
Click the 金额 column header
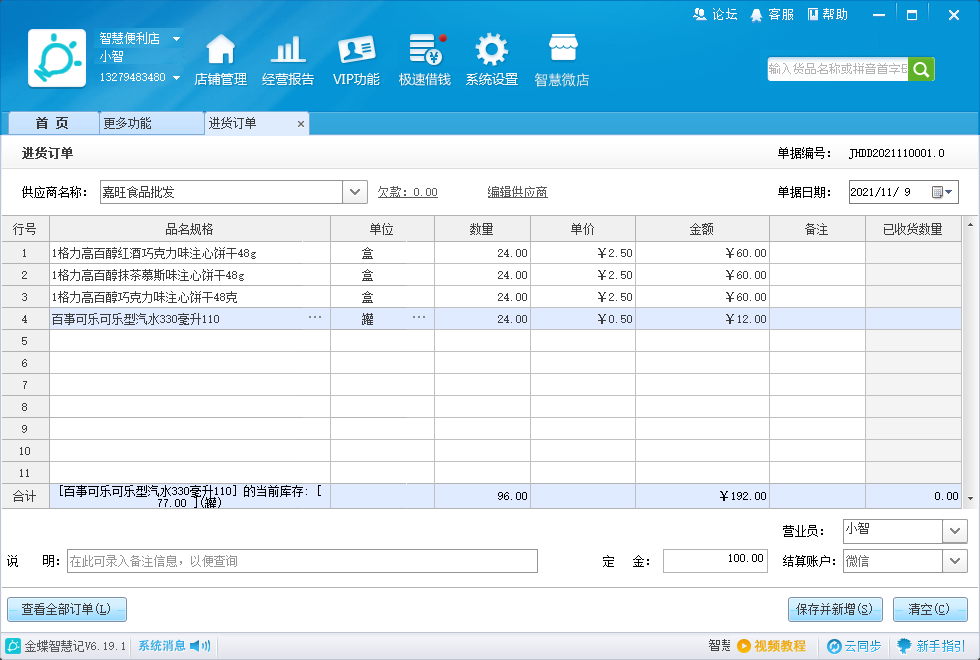click(702, 229)
